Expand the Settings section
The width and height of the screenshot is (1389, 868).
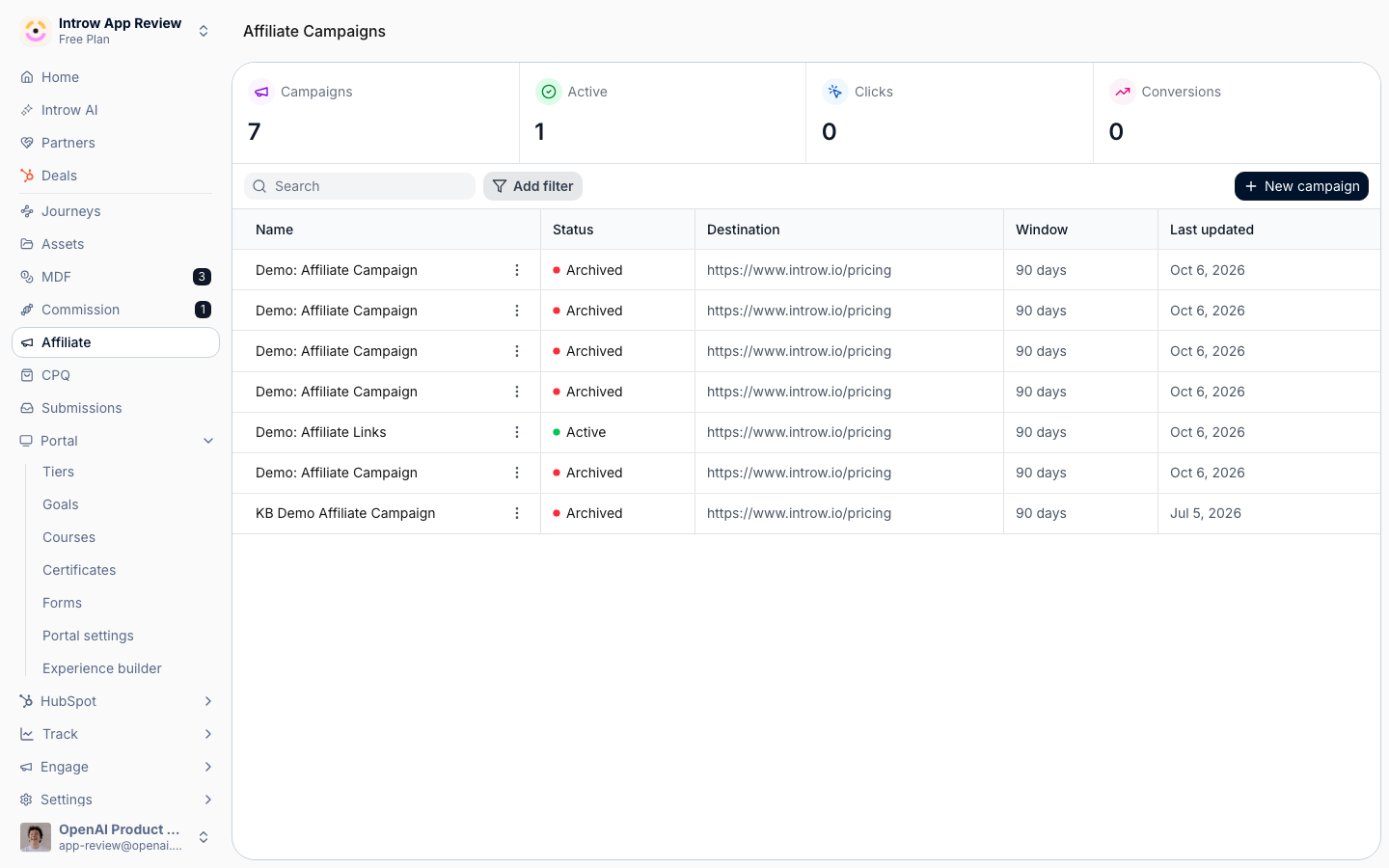[208, 800]
